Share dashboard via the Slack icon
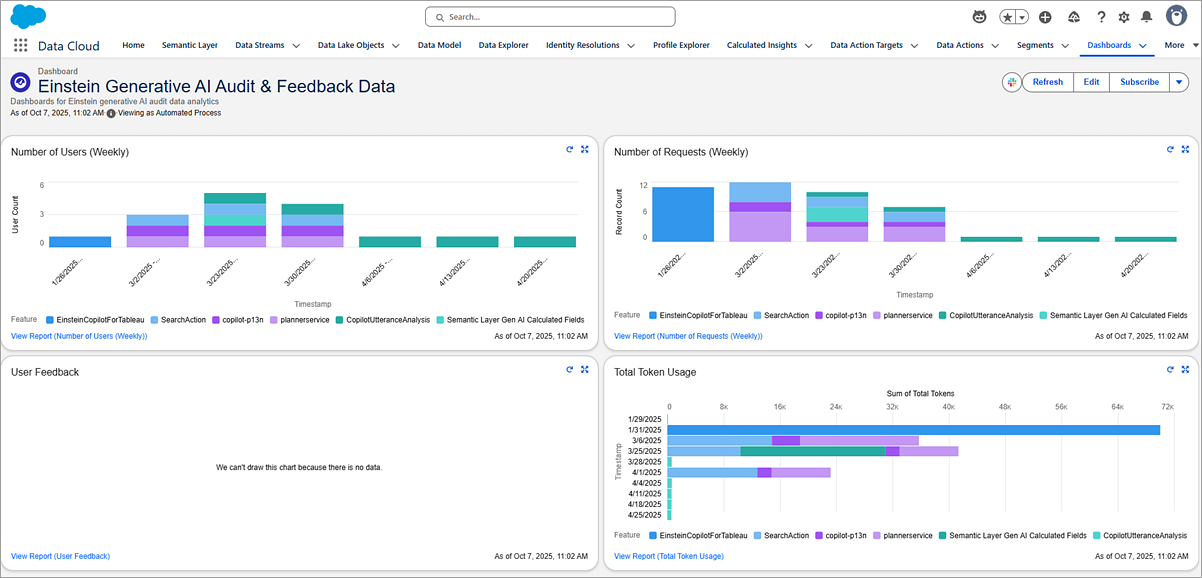The image size is (1202, 578). [1011, 82]
